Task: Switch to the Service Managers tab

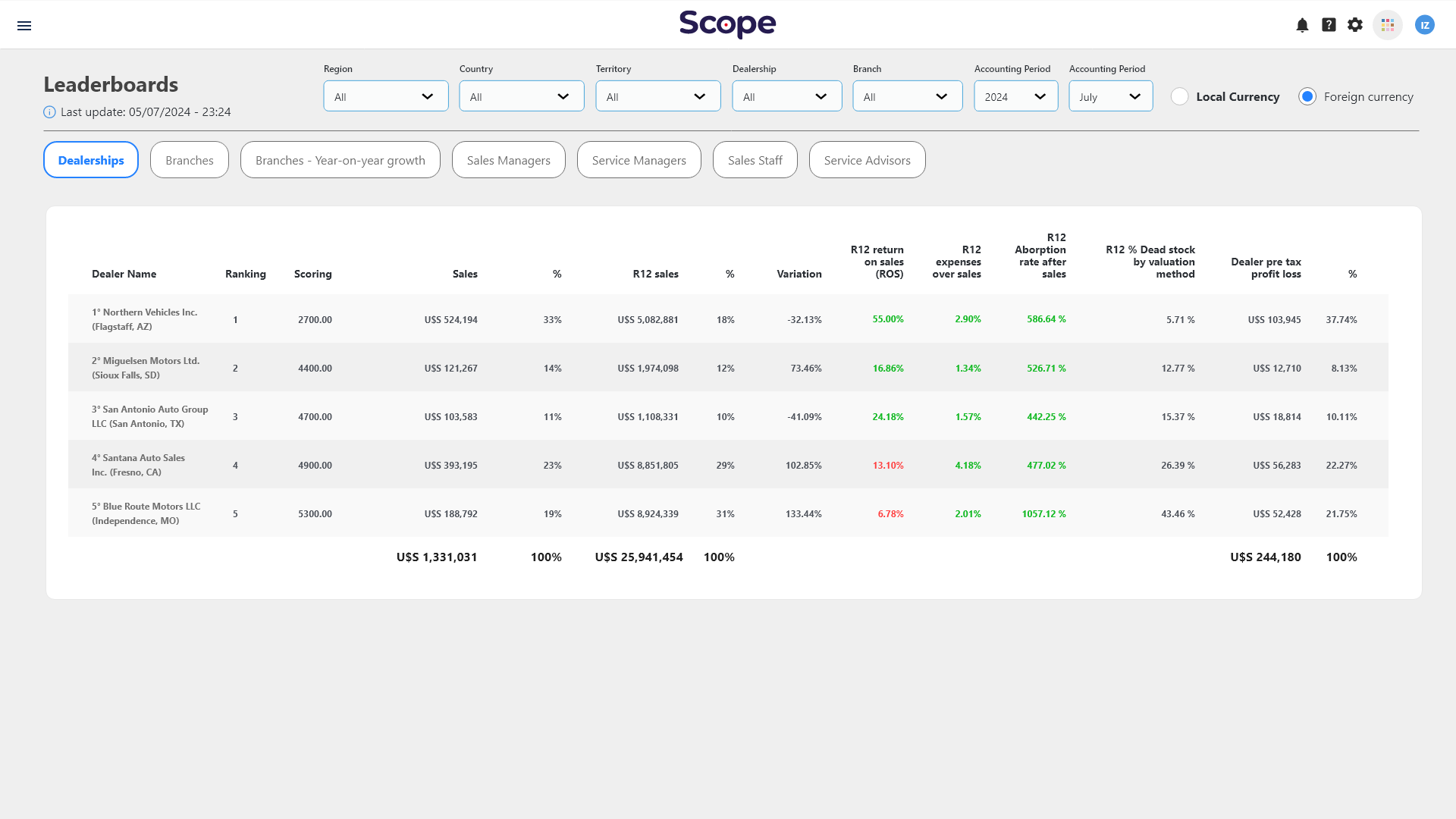Action: pos(639,160)
